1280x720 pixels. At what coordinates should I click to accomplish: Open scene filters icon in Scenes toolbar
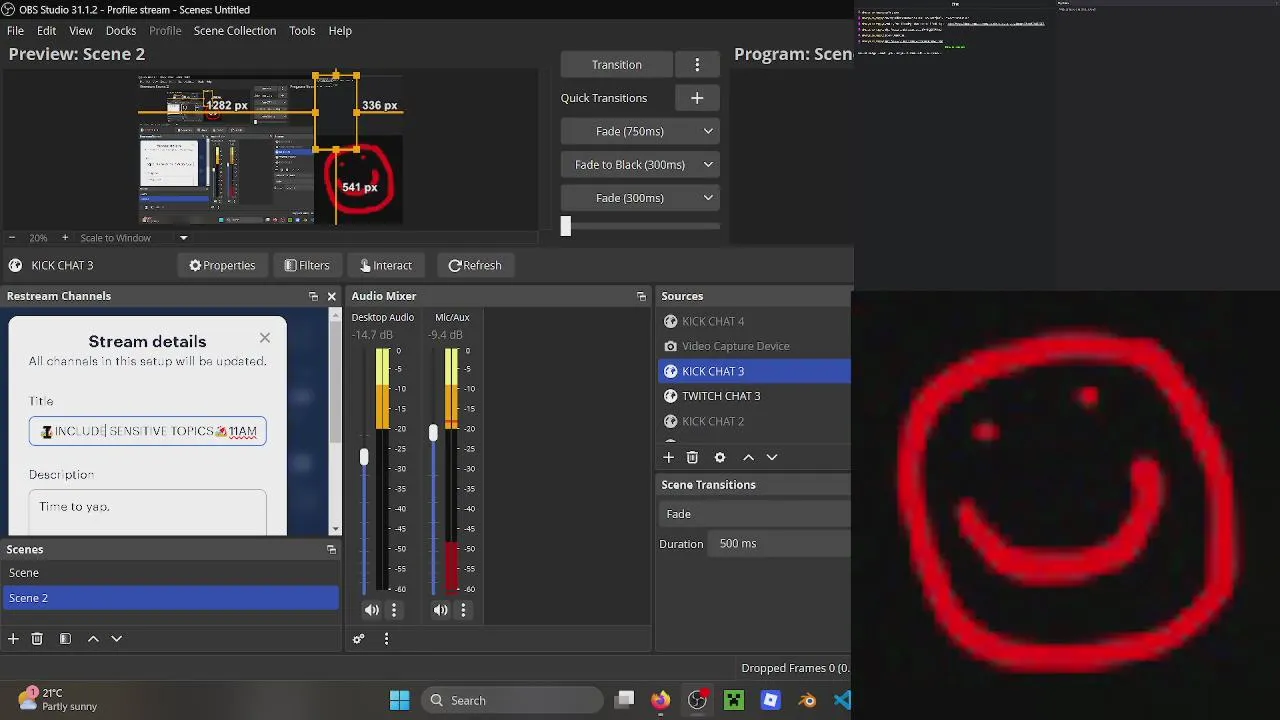65,638
